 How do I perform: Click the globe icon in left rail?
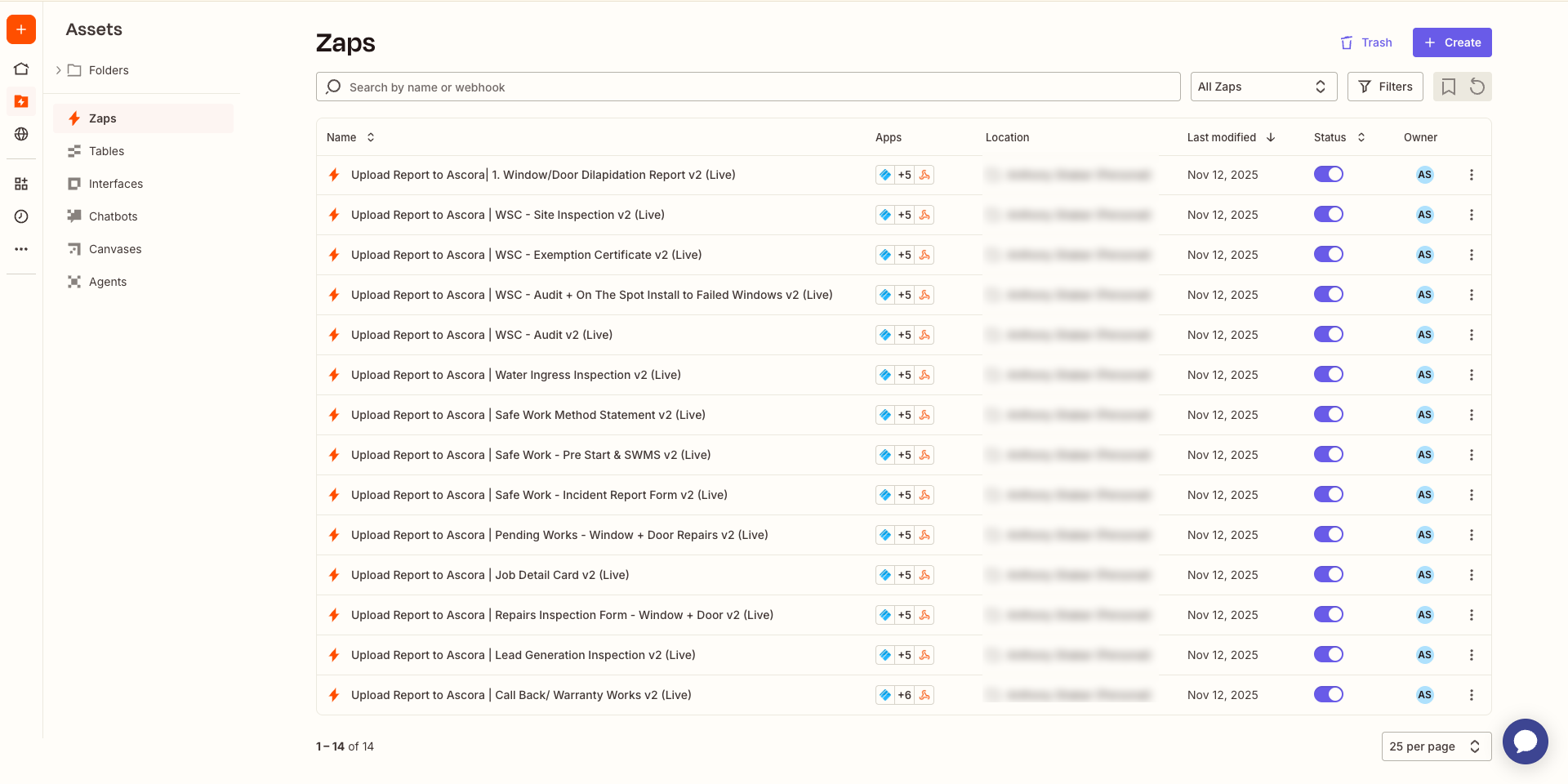[x=21, y=134]
